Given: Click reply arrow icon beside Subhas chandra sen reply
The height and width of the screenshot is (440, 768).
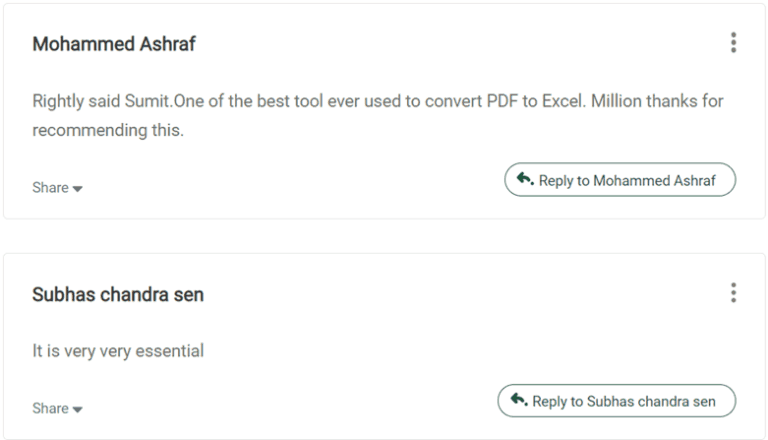Looking at the screenshot, I should coord(519,400).
